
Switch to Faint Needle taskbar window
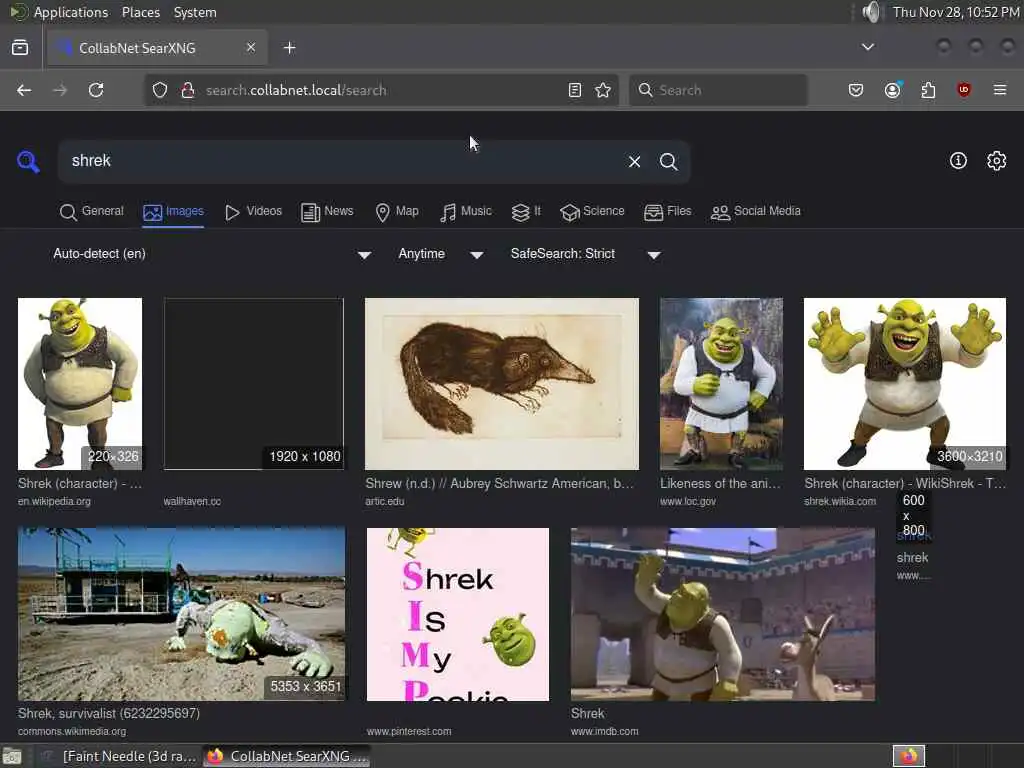point(118,756)
